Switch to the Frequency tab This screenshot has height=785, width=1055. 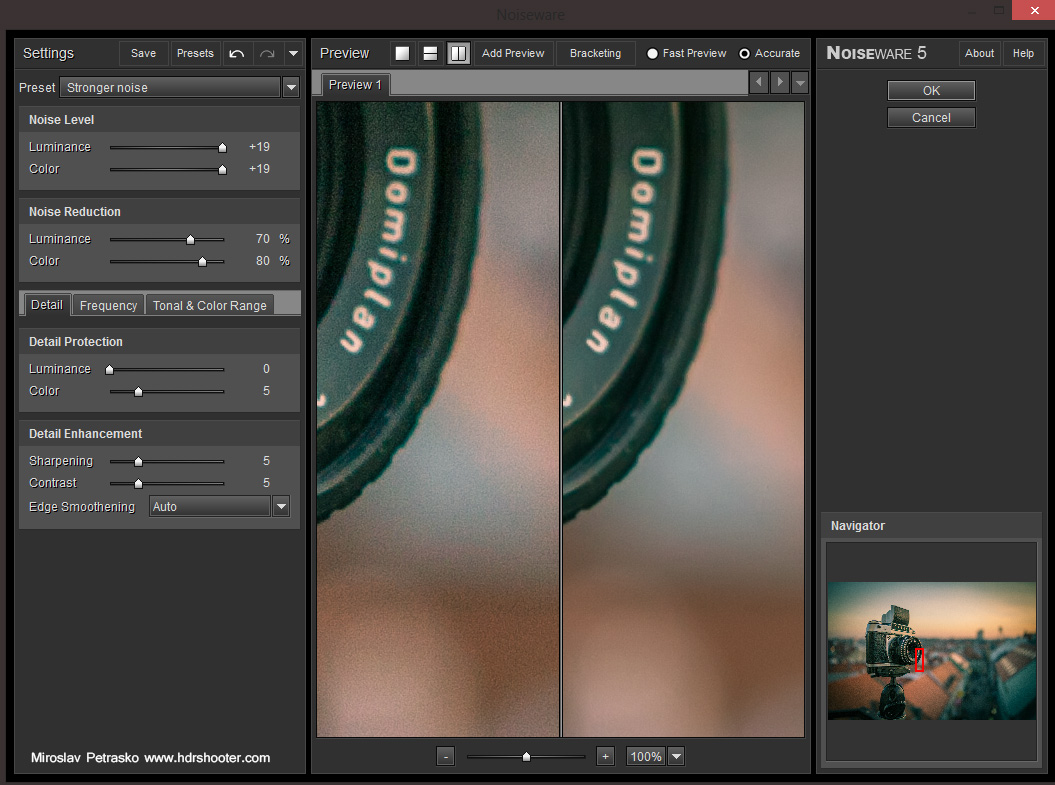[x=108, y=305]
